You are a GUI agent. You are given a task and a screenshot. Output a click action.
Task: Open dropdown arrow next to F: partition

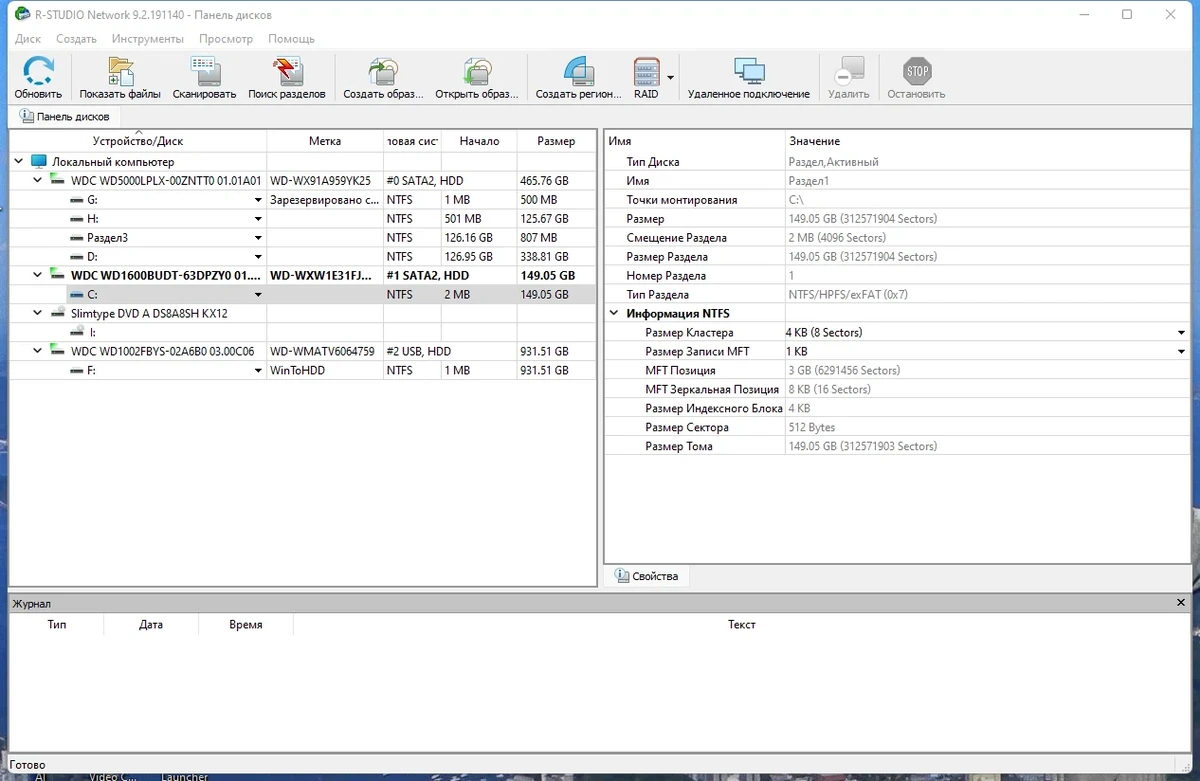point(258,370)
